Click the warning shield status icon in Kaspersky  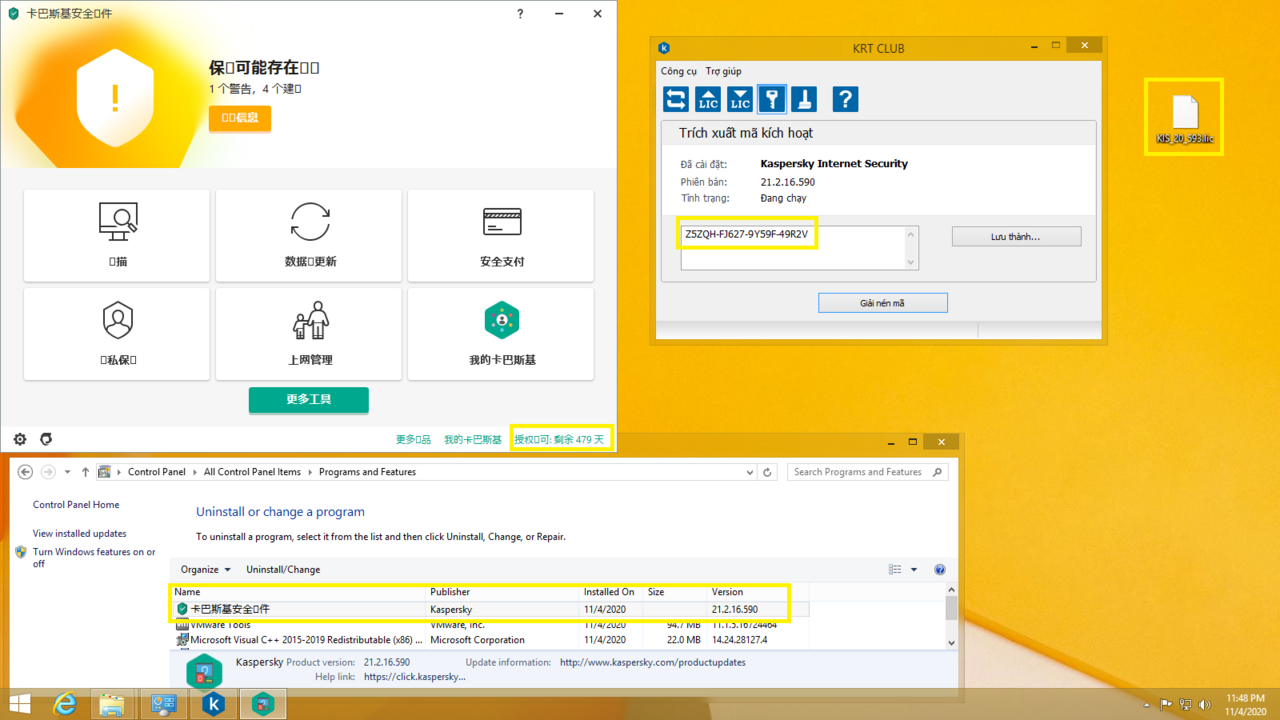tap(115, 98)
